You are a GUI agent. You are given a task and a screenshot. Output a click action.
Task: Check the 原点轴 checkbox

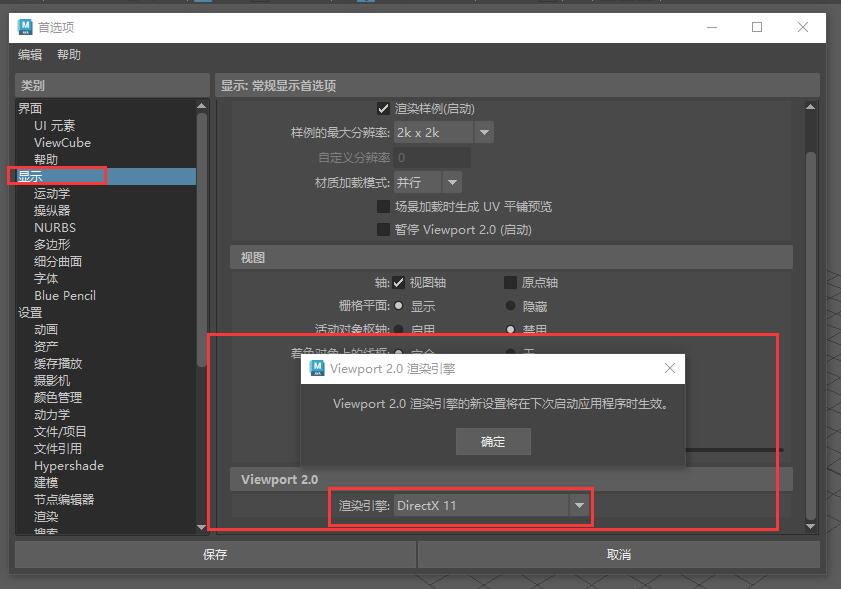pos(511,283)
